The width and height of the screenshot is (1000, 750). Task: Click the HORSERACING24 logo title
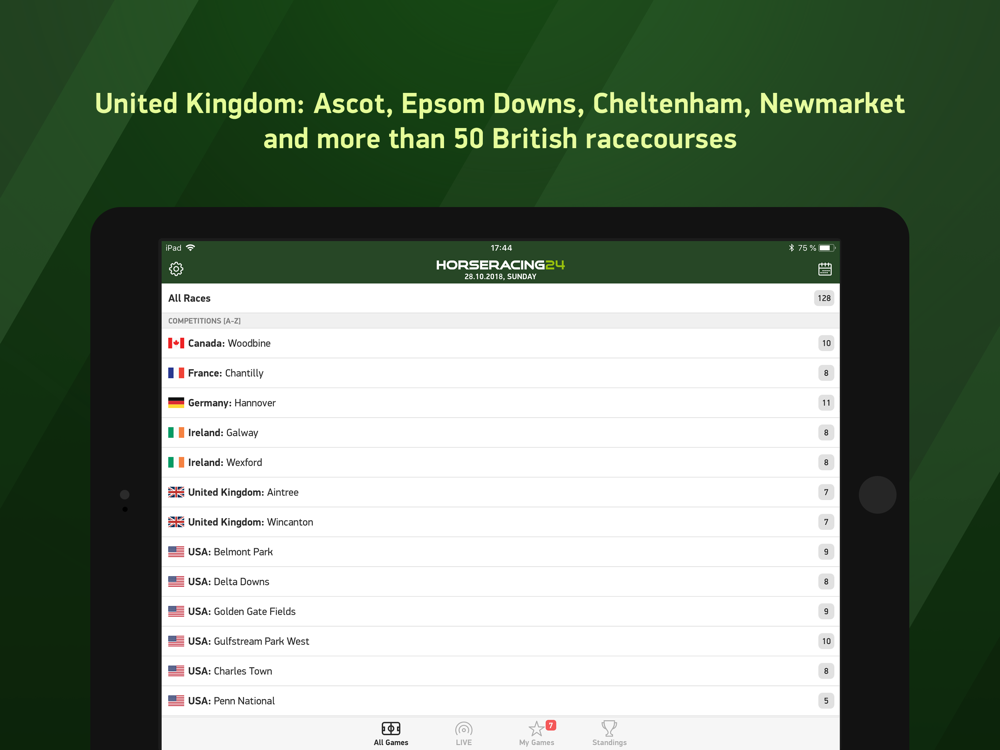(501, 265)
